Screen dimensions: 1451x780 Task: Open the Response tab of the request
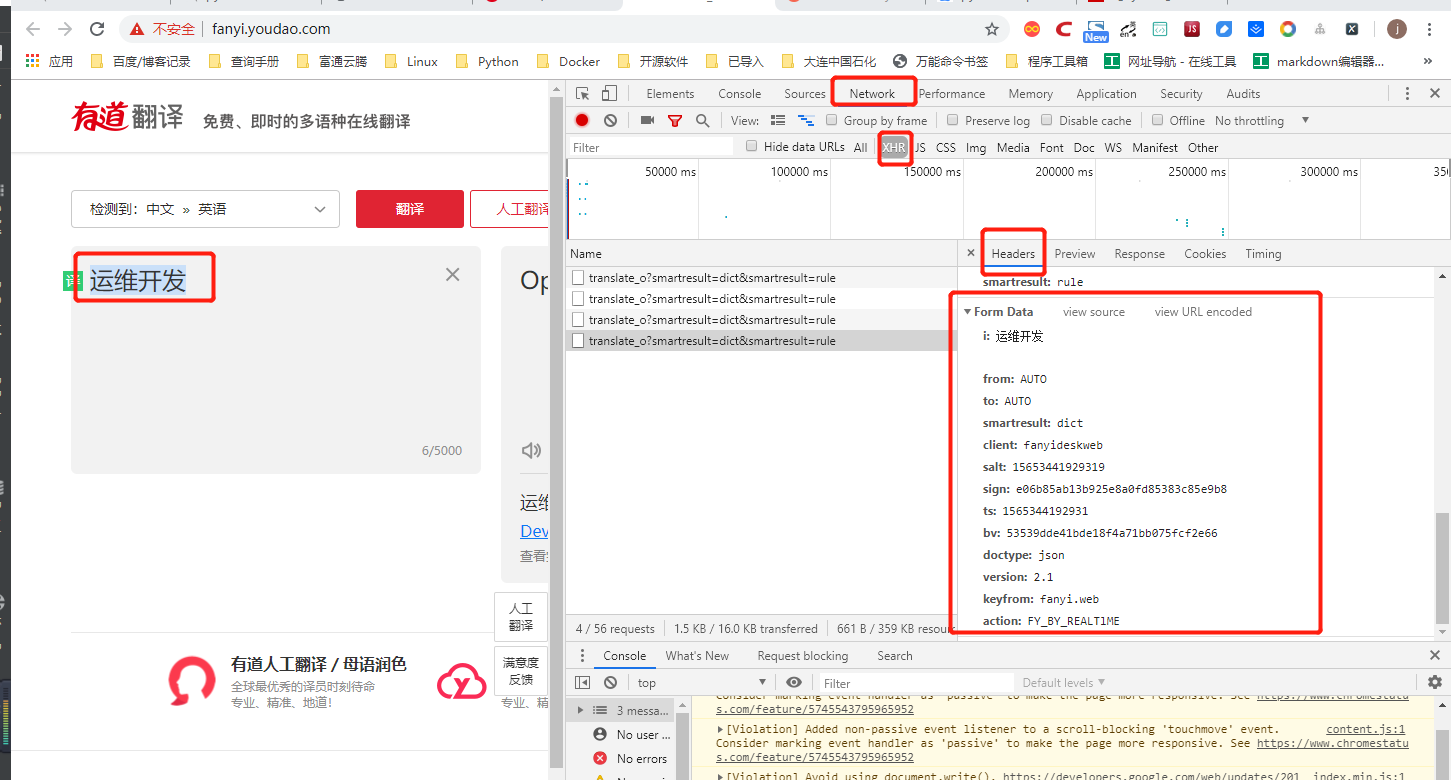(1140, 254)
